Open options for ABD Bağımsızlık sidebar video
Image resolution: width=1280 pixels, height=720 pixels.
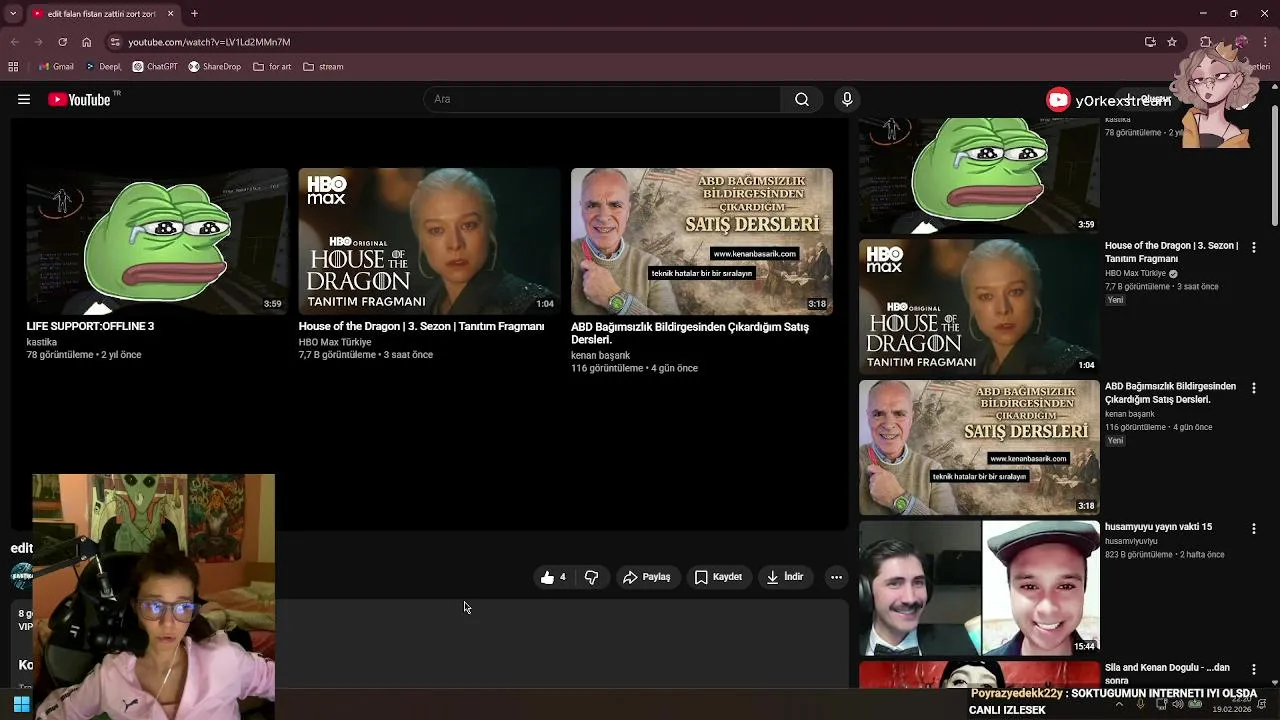click(x=1254, y=388)
